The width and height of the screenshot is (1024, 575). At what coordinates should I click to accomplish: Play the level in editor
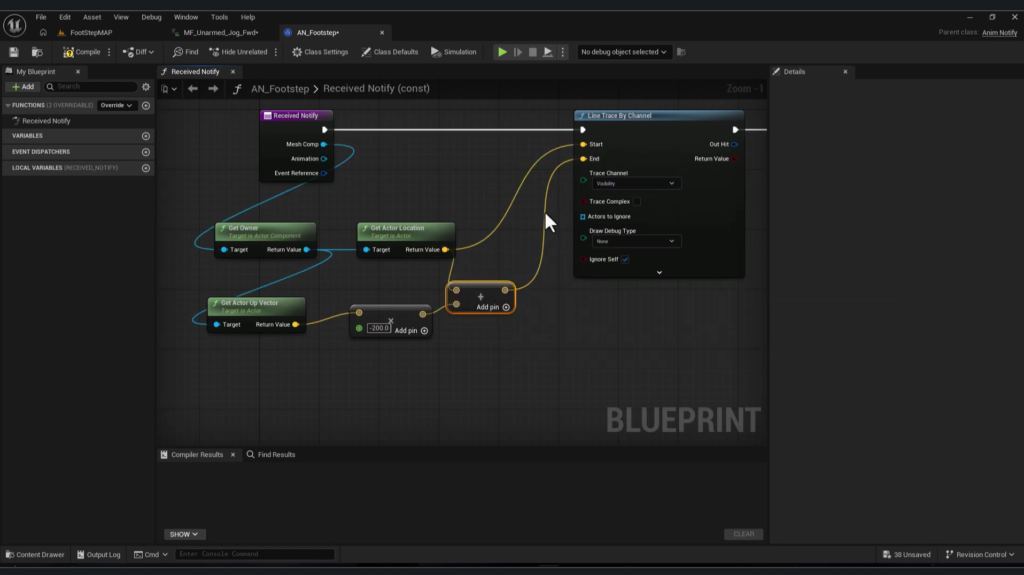click(502, 52)
